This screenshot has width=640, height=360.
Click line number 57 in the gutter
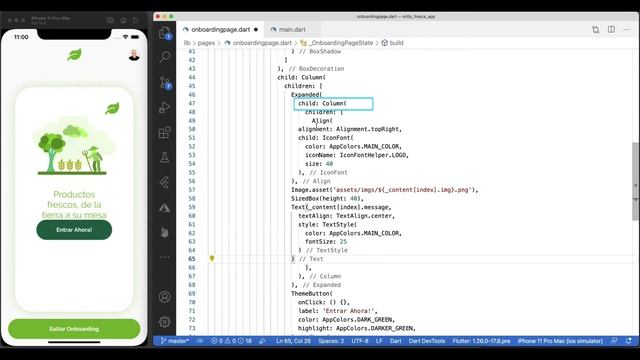[192, 190]
